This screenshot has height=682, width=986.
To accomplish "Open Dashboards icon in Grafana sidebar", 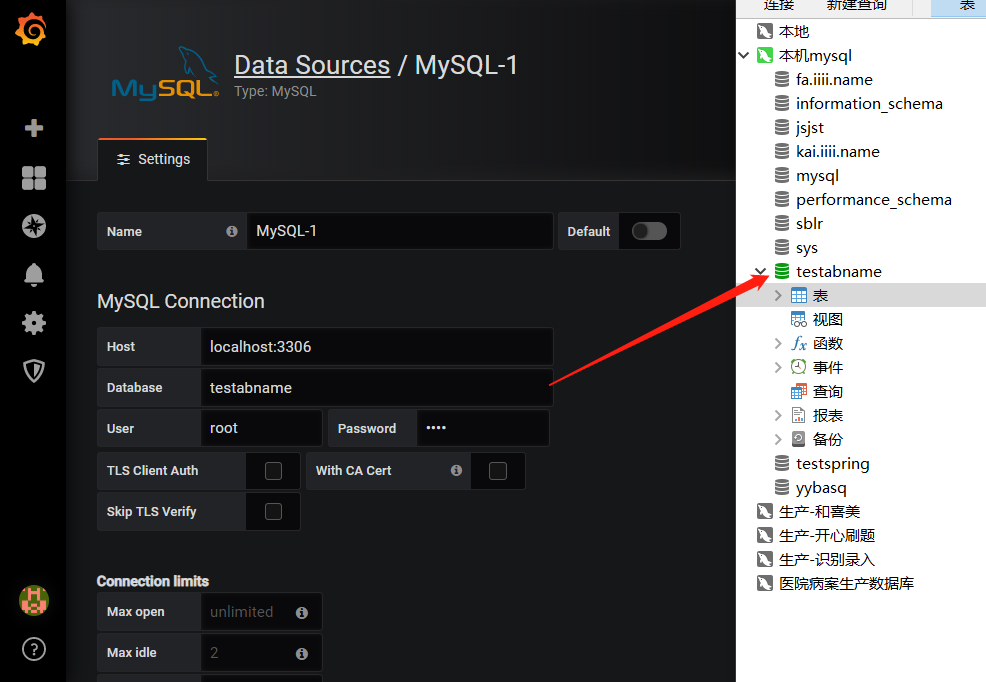I will (x=34, y=178).
